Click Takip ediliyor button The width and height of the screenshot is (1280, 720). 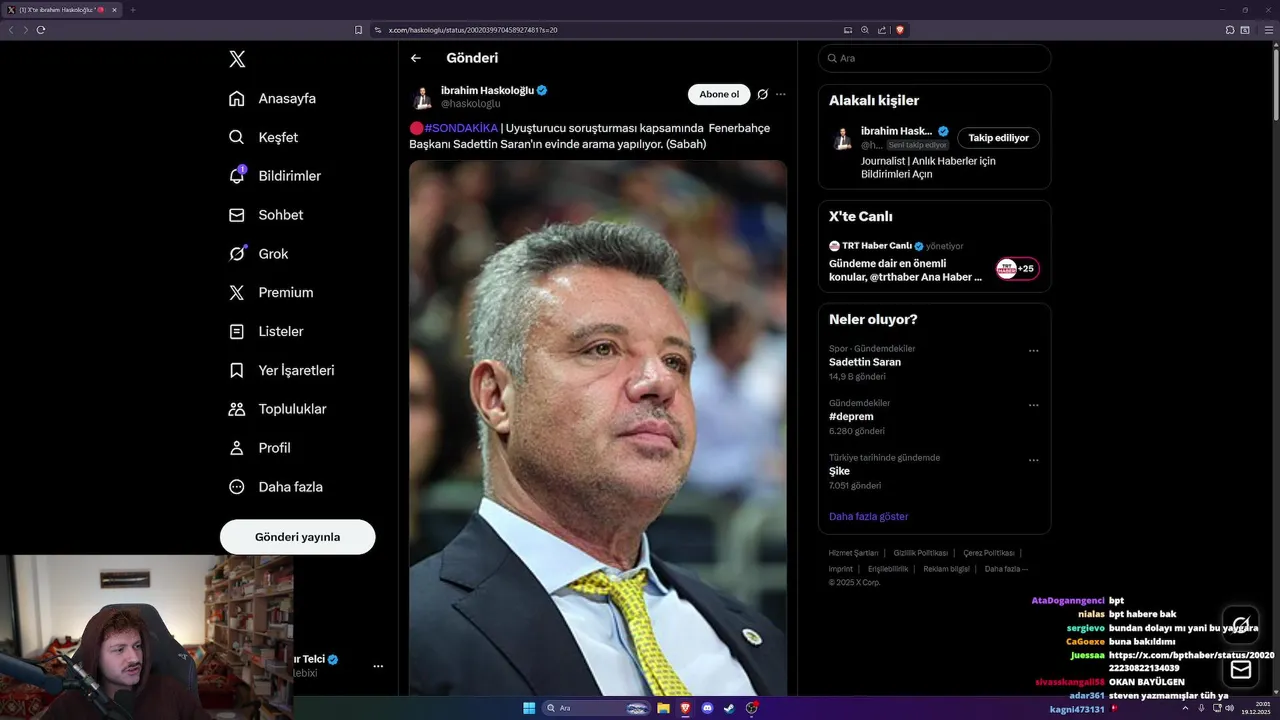click(x=998, y=138)
